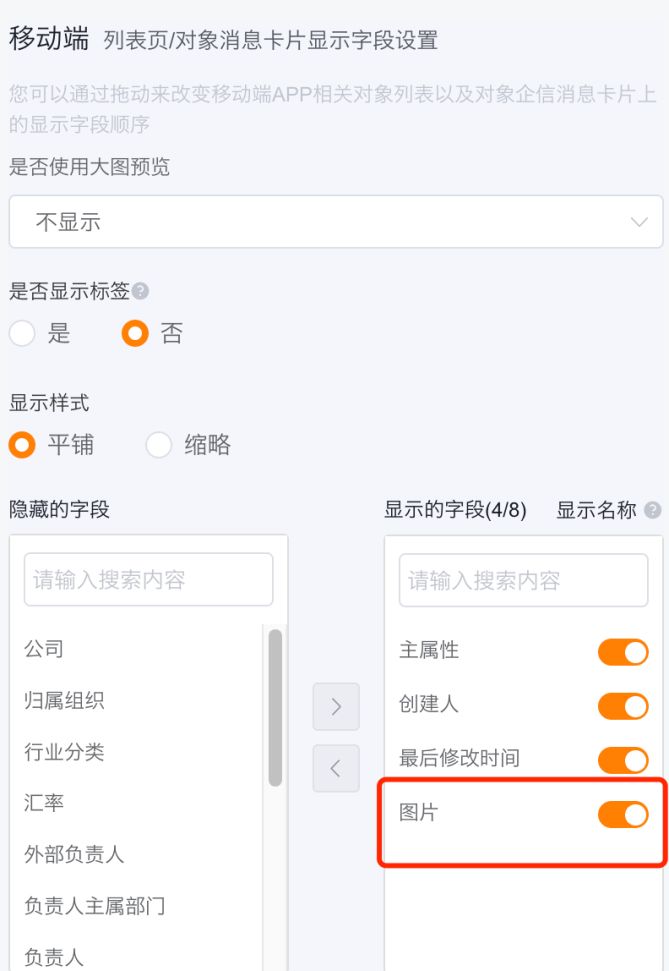This screenshot has width=669, height=971.
Task: Select 行业分类 in the hidden fields list
Action: click(x=64, y=752)
